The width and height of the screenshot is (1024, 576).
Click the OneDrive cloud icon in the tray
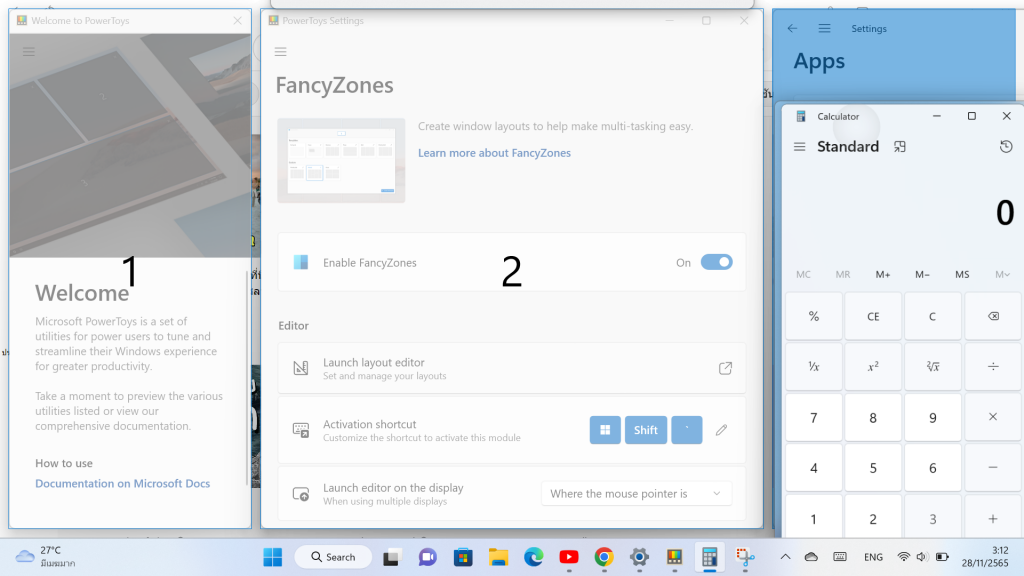coord(811,557)
